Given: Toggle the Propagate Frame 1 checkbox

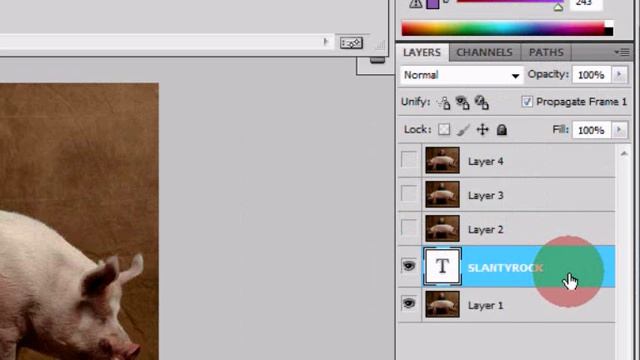Looking at the screenshot, I should tap(527, 102).
